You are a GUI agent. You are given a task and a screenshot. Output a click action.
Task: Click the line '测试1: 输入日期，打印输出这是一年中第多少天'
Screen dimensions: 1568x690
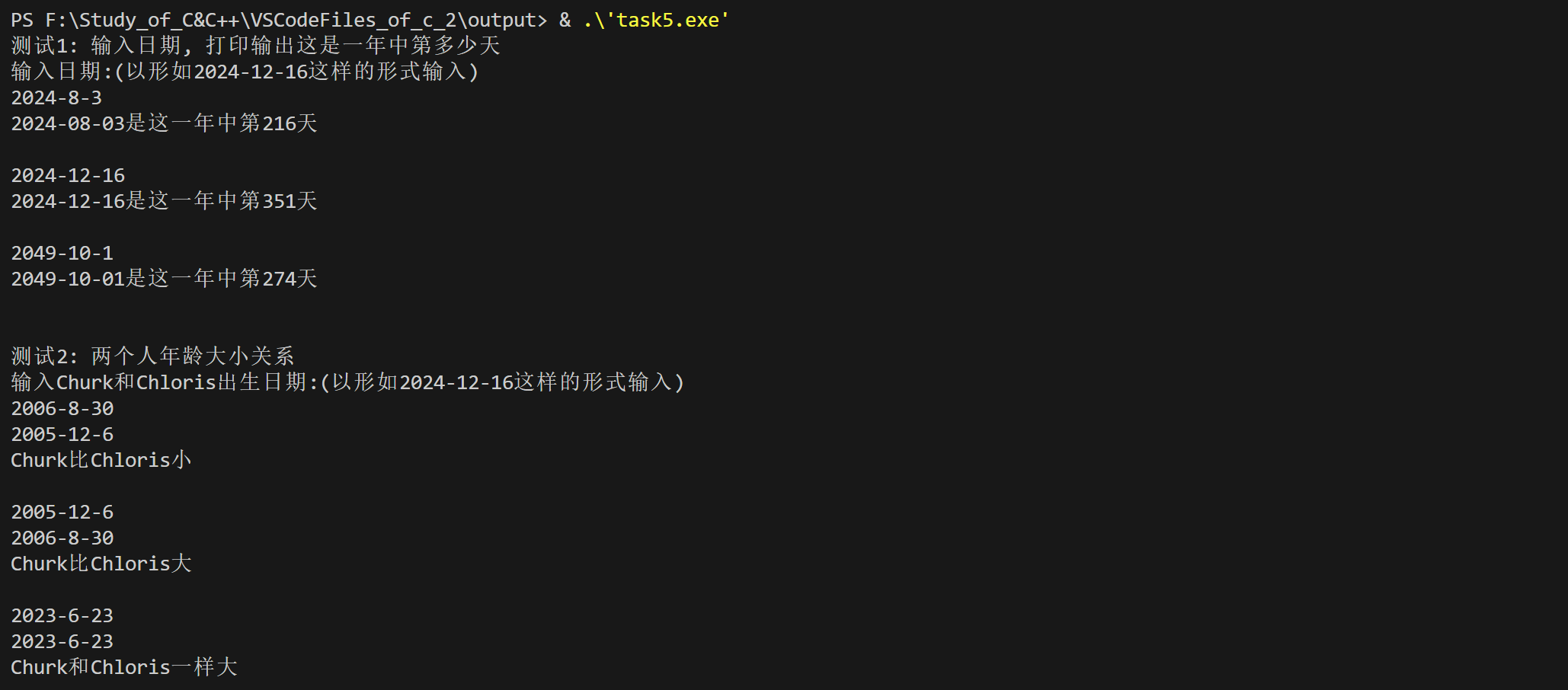[255, 46]
